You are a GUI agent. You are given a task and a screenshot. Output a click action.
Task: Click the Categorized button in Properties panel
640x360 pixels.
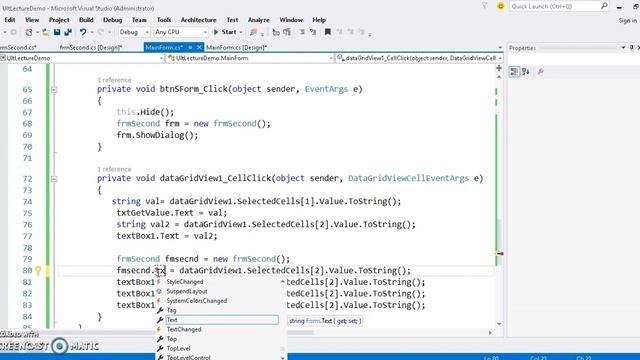pos(514,72)
